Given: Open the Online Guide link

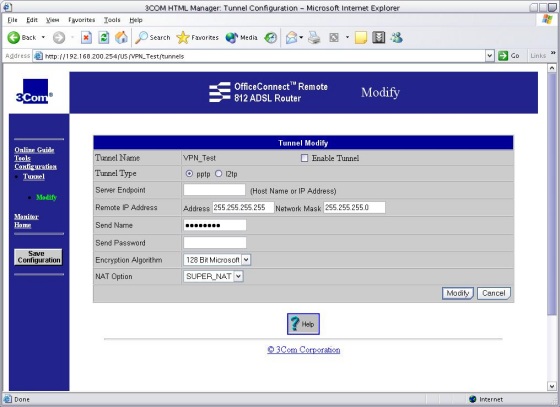Looking at the screenshot, I should click(x=34, y=150).
